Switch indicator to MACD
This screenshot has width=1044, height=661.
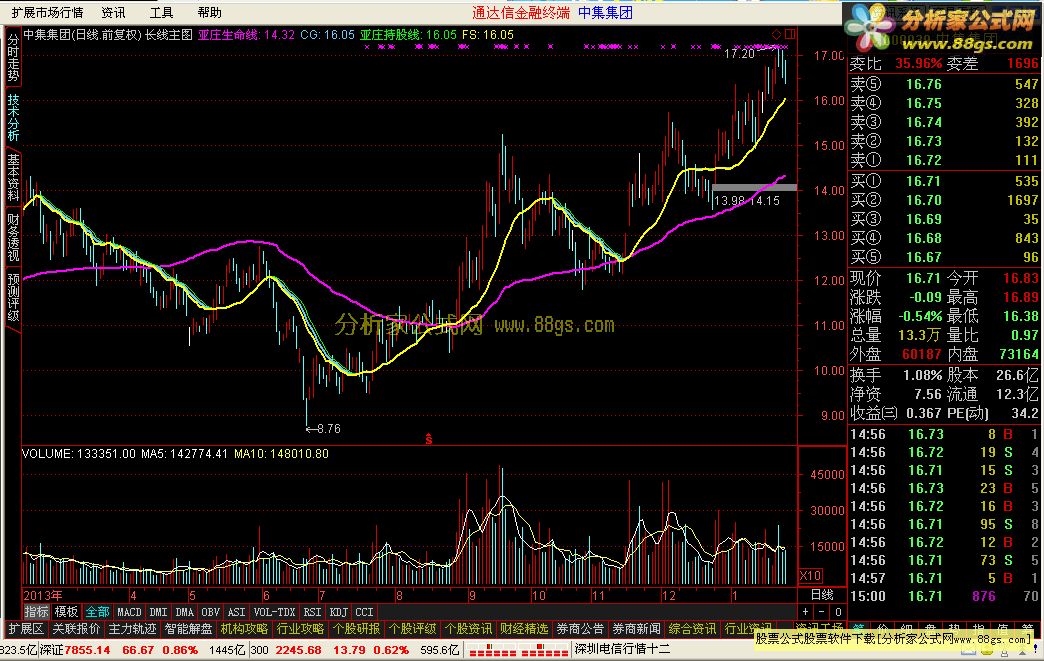click(x=129, y=612)
